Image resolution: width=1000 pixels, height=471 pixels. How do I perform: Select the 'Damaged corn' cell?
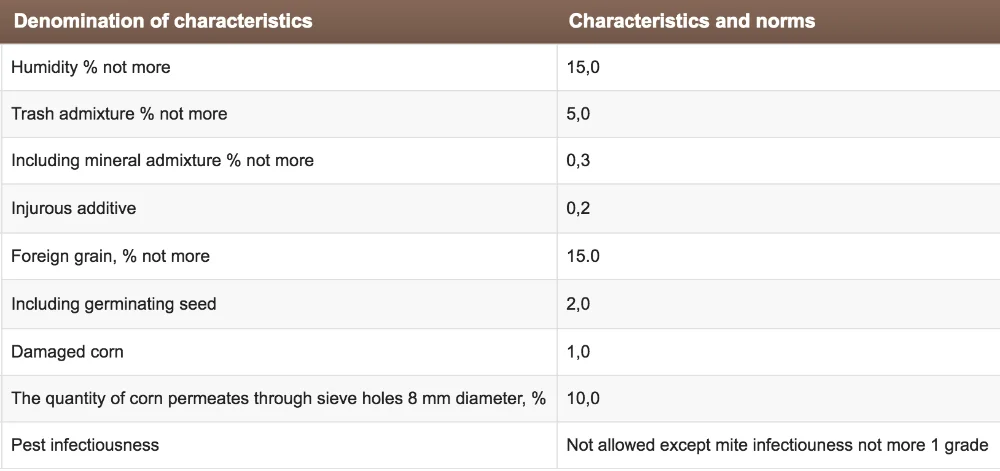pyautogui.click(x=67, y=352)
